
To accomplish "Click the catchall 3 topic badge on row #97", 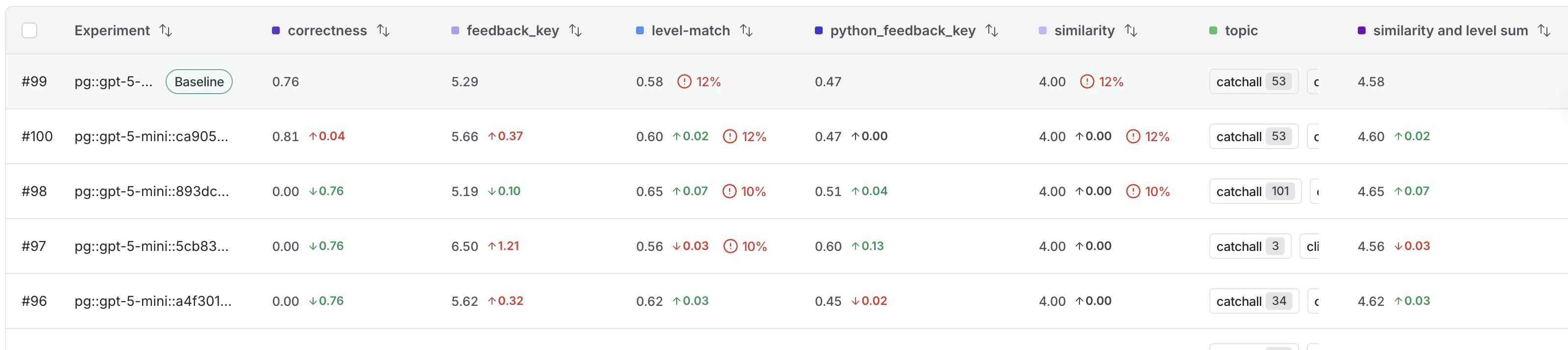I will tap(1250, 246).
